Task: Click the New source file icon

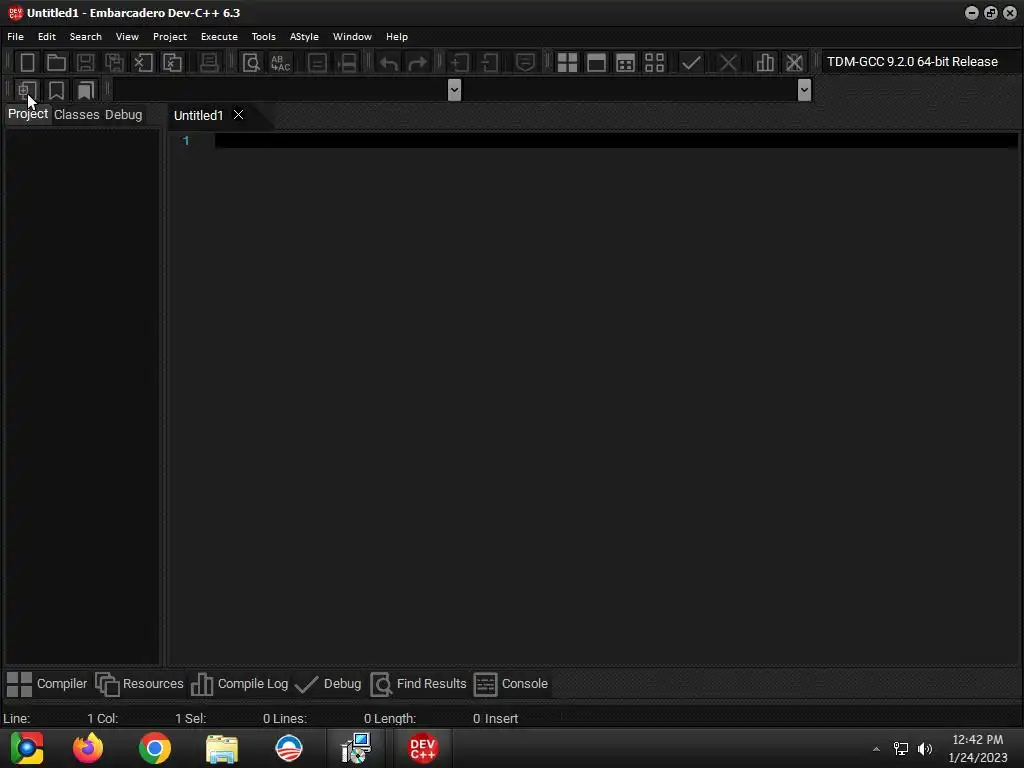Action: pos(27,63)
